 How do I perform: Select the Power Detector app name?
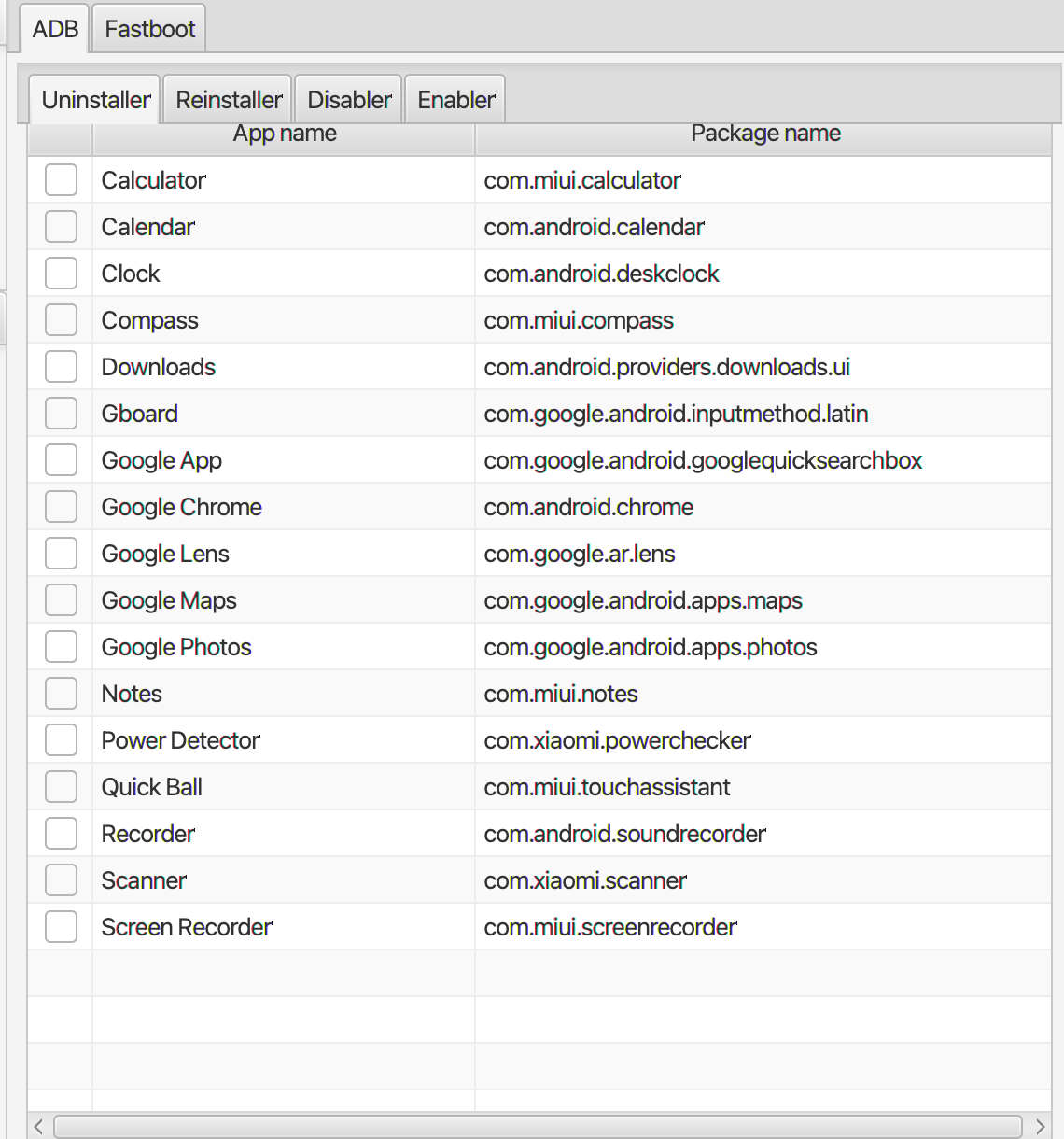coord(180,740)
